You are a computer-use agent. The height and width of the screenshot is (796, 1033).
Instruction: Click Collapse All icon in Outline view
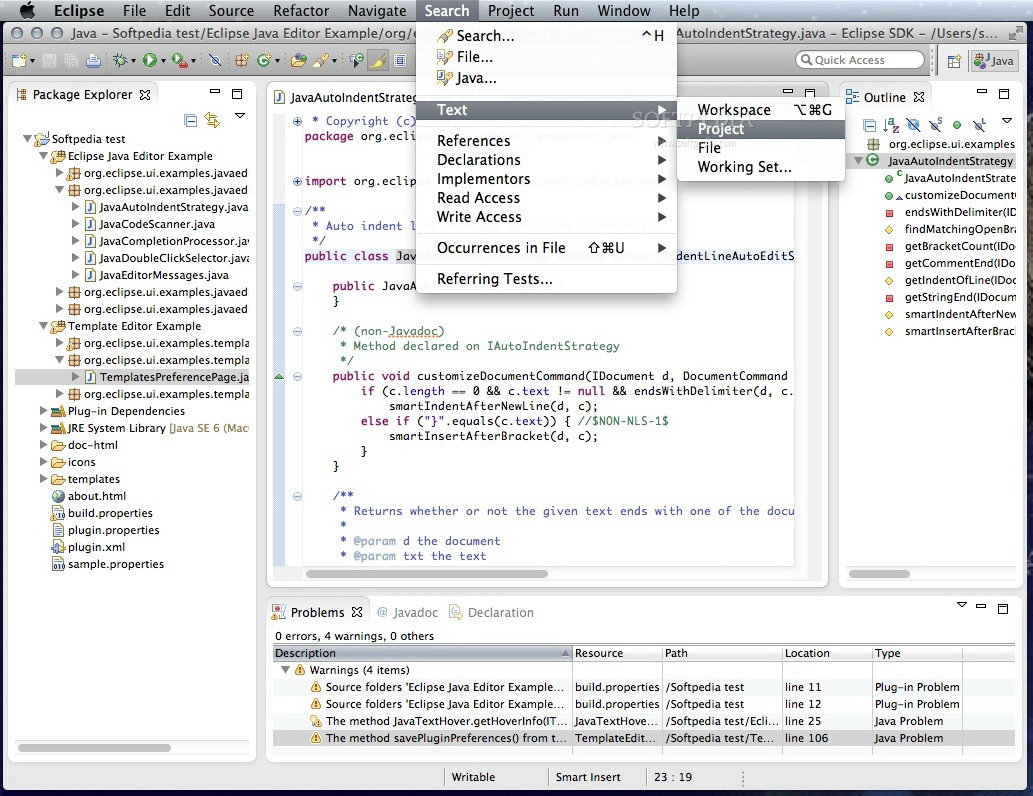[x=869, y=125]
